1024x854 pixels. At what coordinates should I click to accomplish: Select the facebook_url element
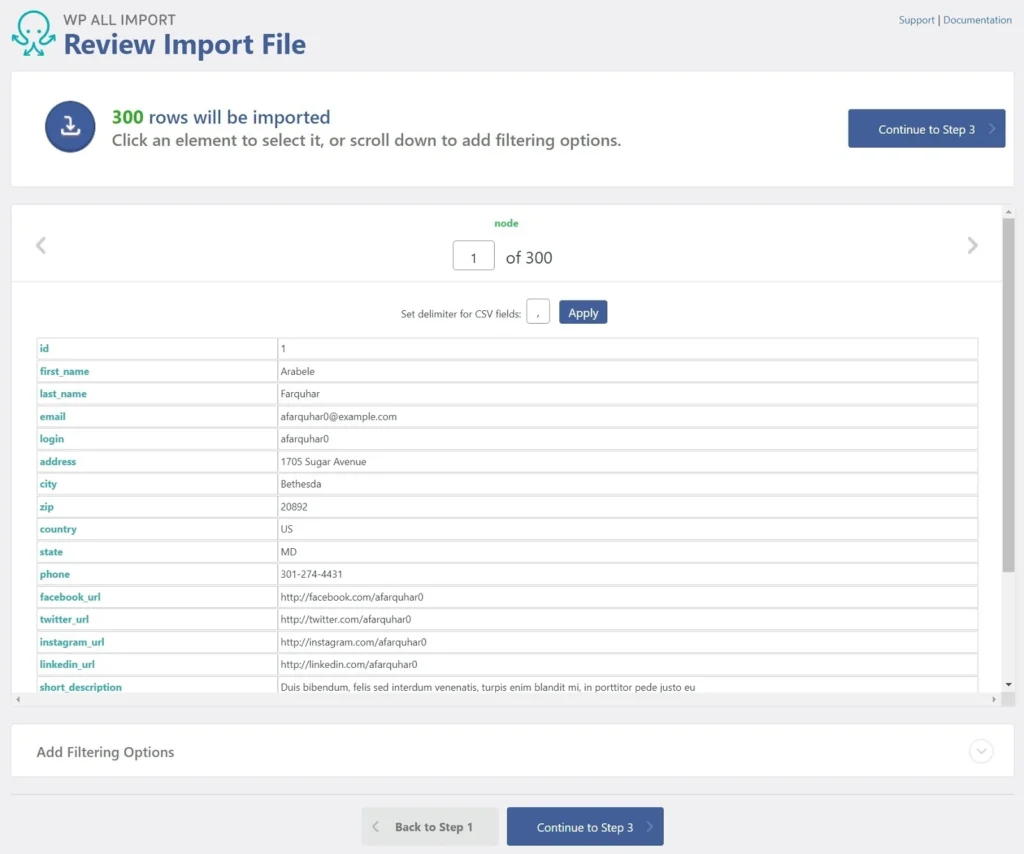(70, 597)
